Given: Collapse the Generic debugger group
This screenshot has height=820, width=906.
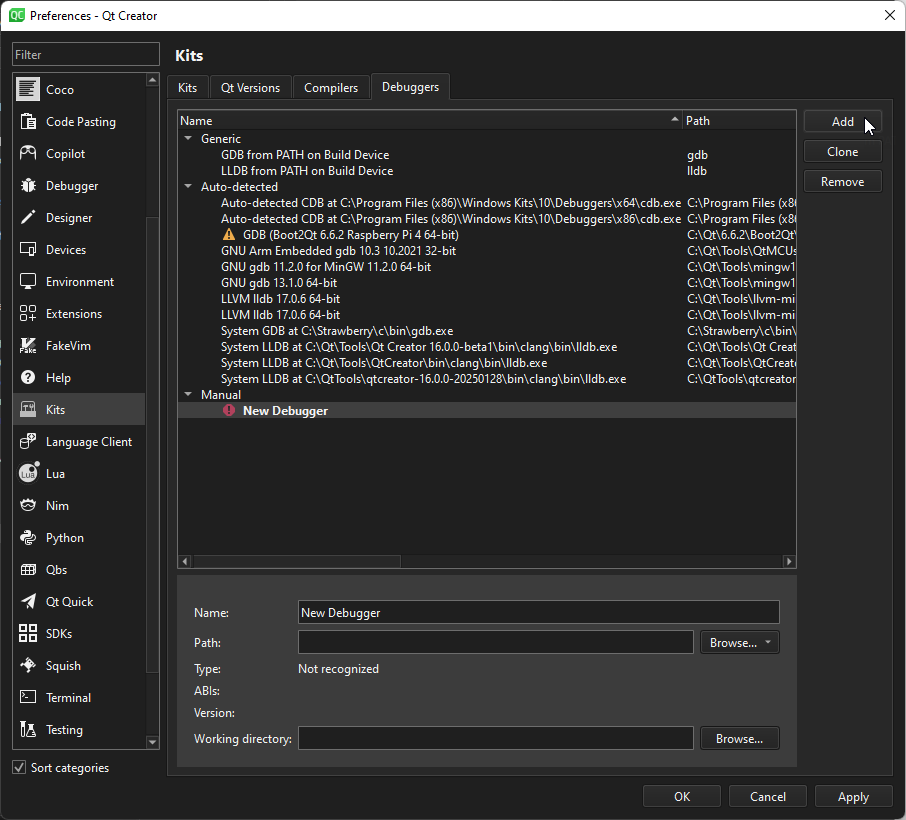Looking at the screenshot, I should pyautogui.click(x=188, y=139).
